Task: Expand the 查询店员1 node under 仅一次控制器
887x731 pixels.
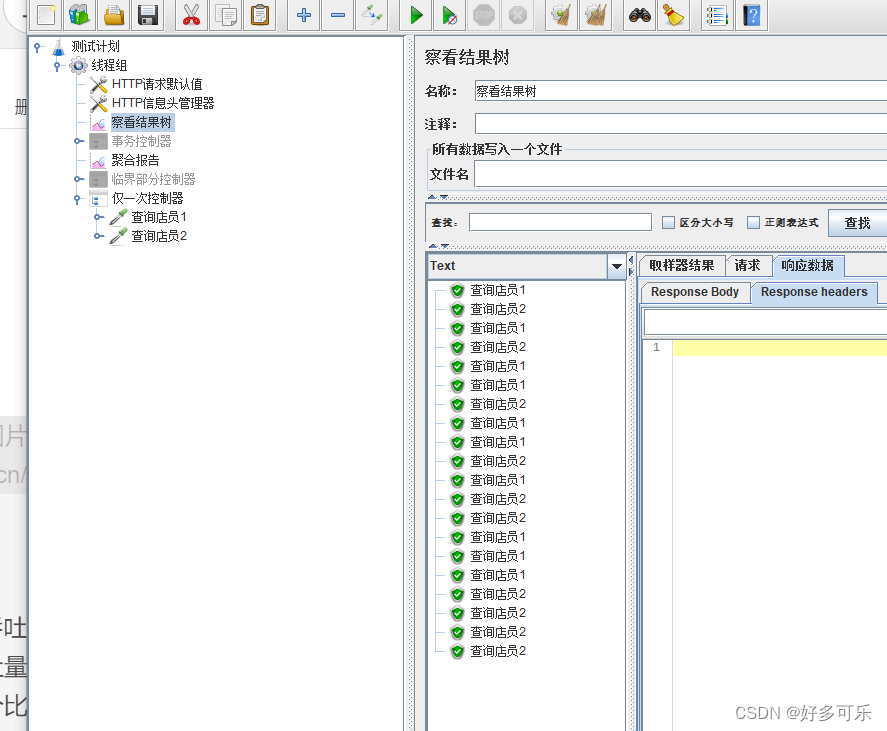Action: point(99,217)
